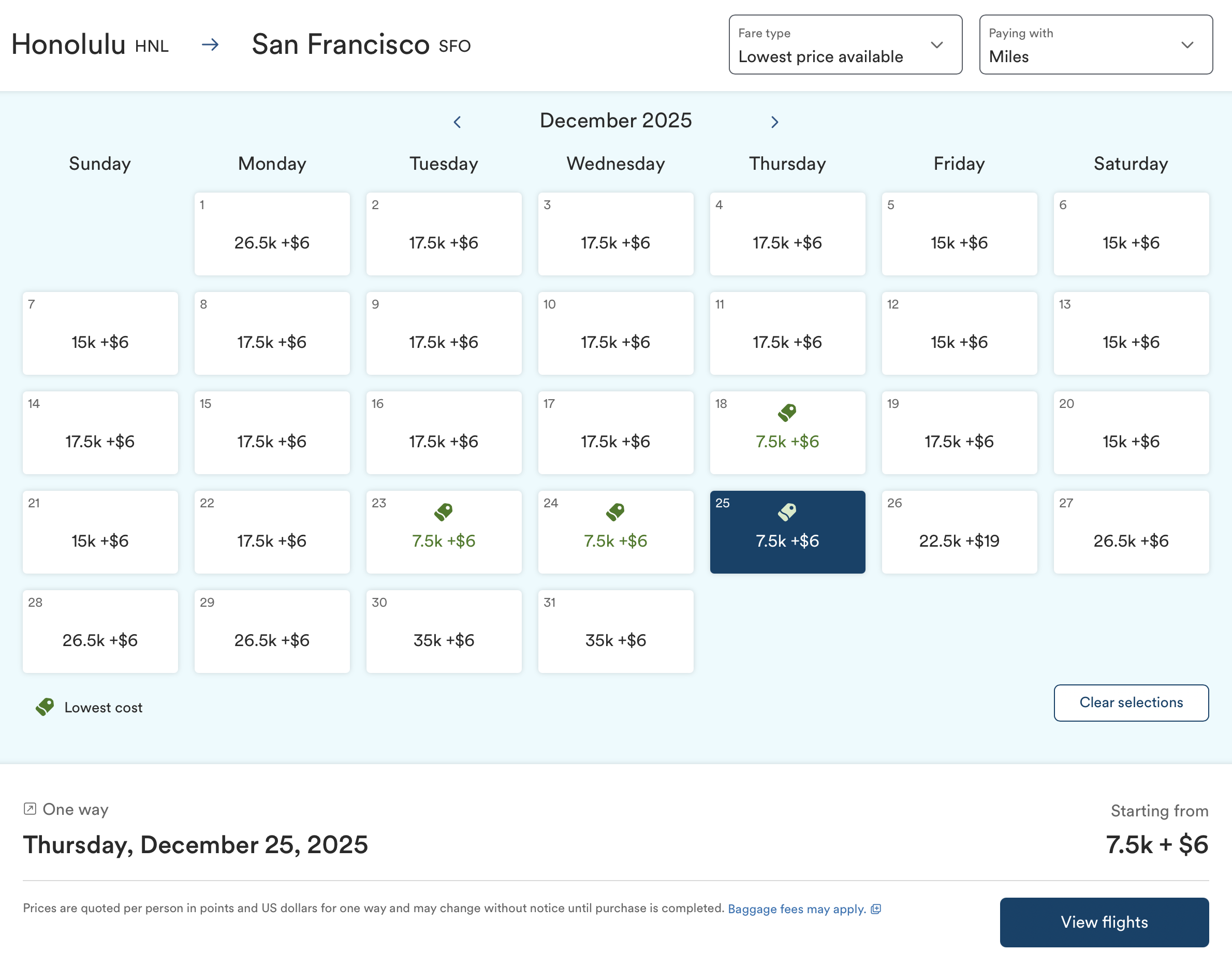Screen dimensions: 1232x966
Task: Click the external link icon beside Baggage fees
Action: [876, 909]
